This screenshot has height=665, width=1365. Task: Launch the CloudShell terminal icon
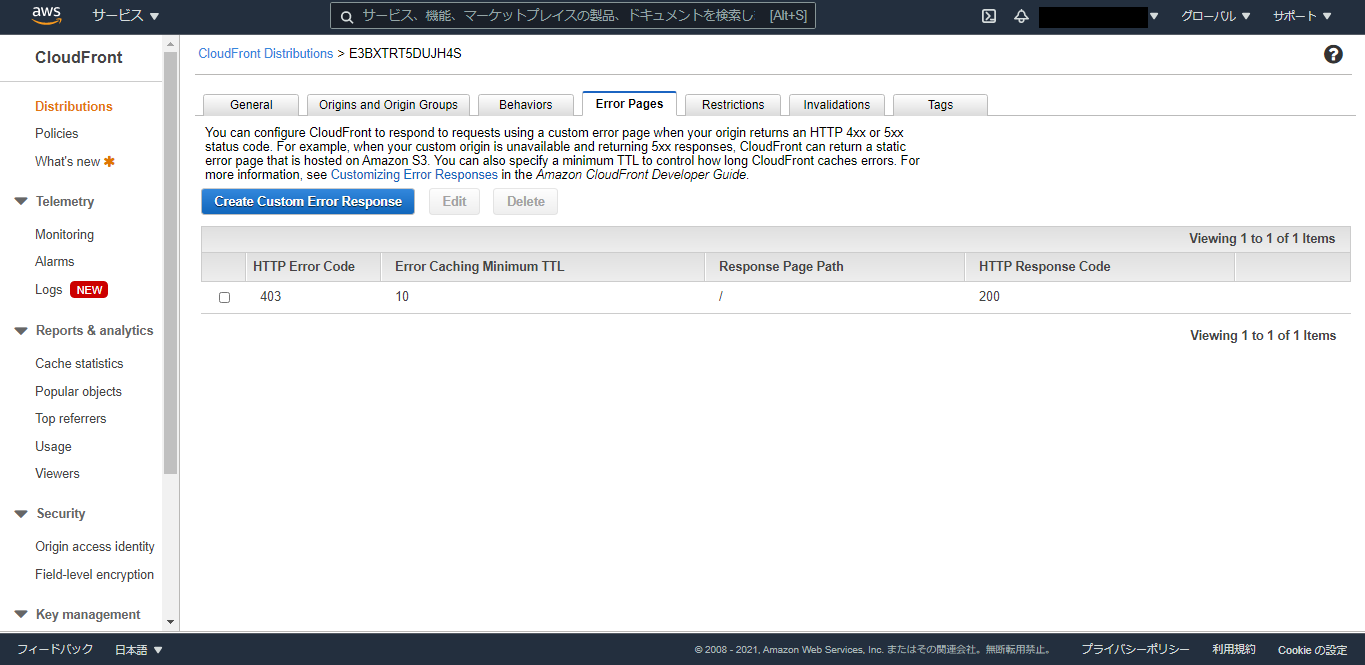pos(989,16)
